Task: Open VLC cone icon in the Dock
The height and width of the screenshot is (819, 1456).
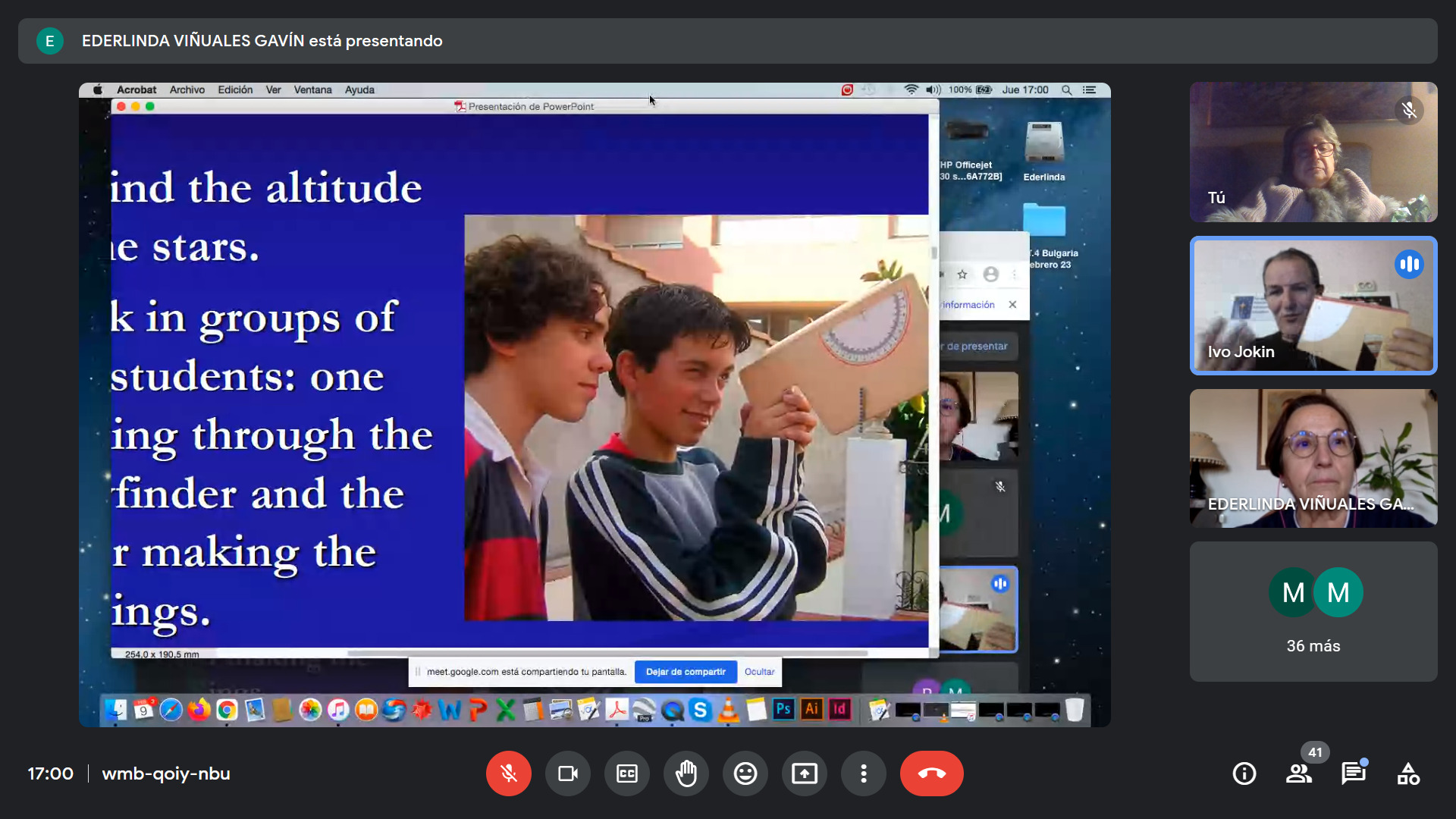Action: 728,710
